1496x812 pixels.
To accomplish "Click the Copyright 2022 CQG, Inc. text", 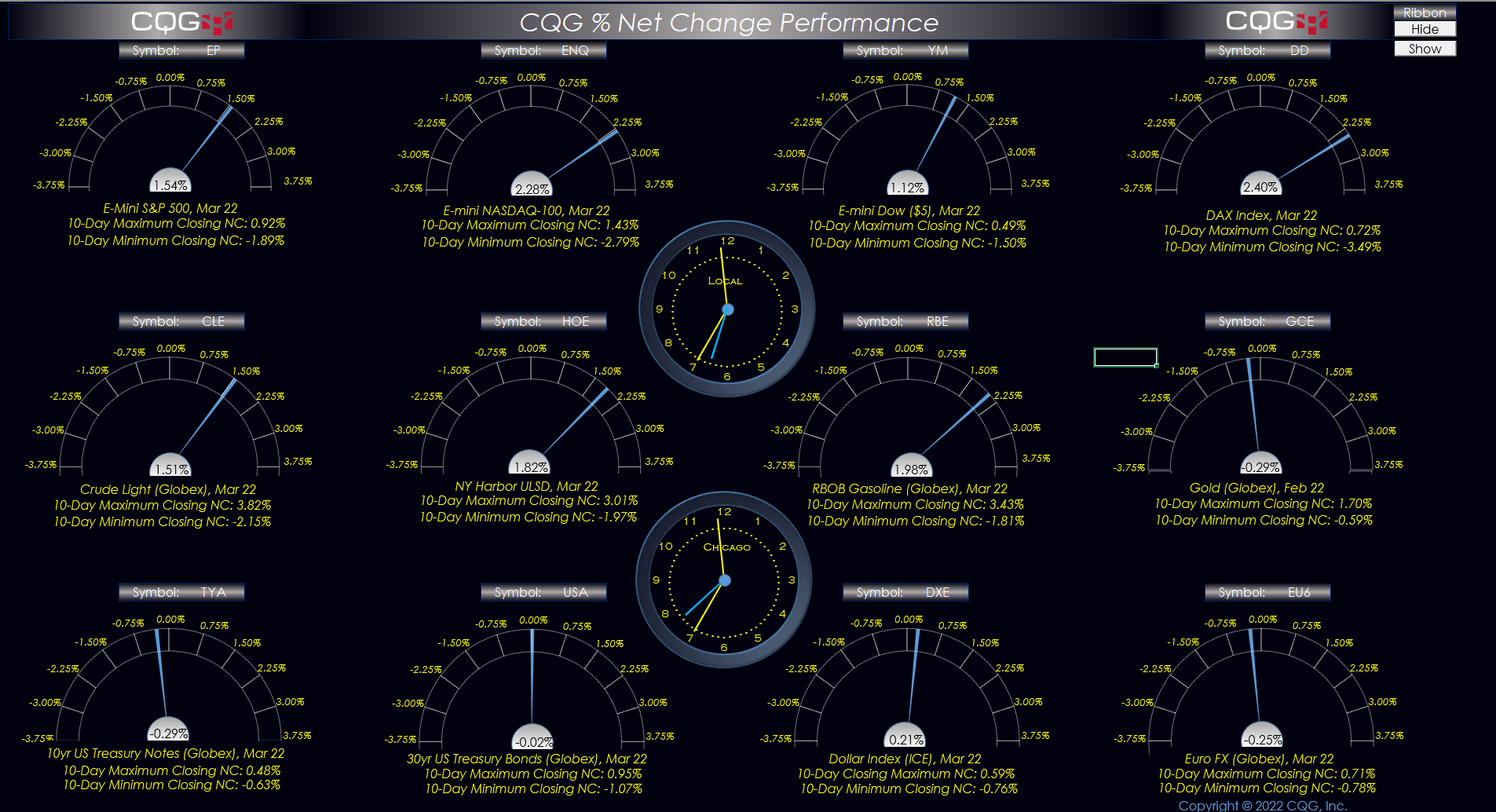I will point(1263,805).
